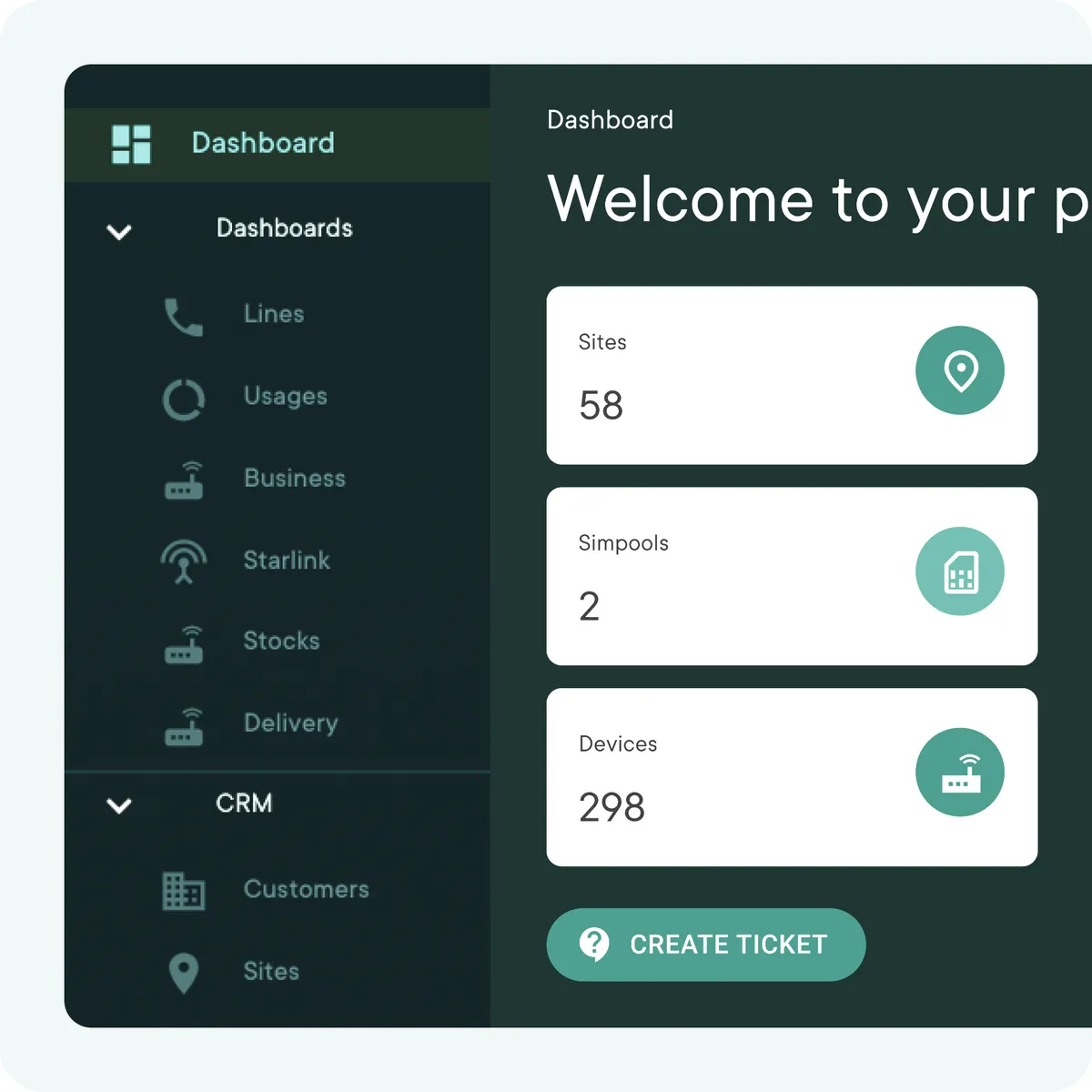Click the Dashboard grid icon in the sidebar
The image size is (1092, 1092).
(x=131, y=145)
